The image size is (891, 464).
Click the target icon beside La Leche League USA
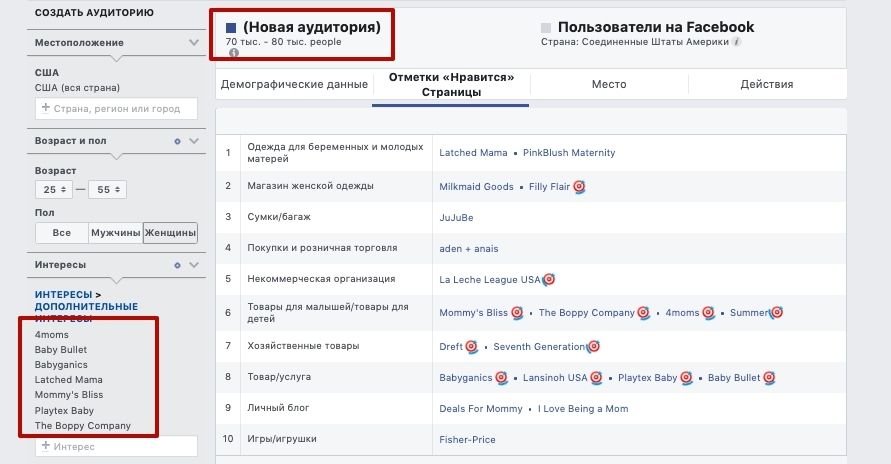coord(548,279)
